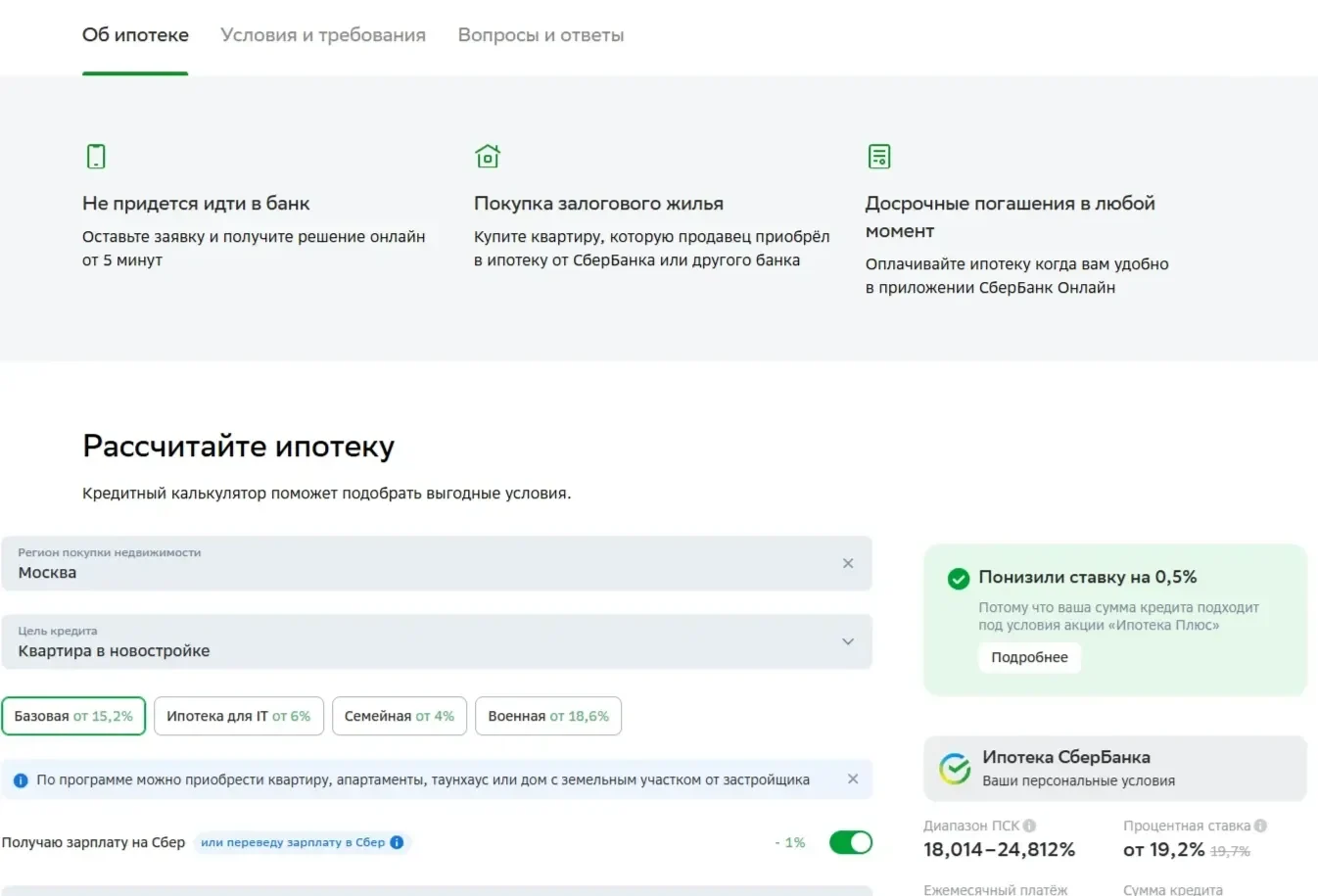
Task: Switch to 'Об ипотеке' tab
Action: tap(135, 35)
